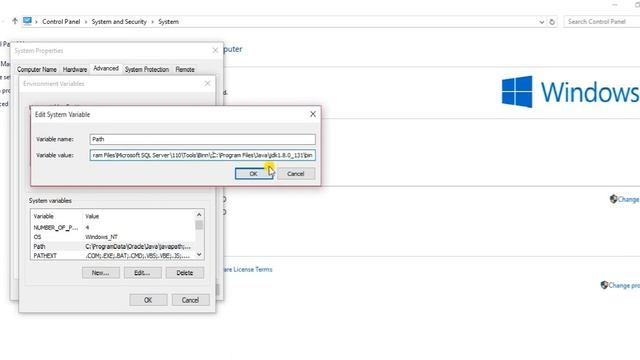
Task: Select the PATHEXT variable row
Action: click(x=113, y=256)
